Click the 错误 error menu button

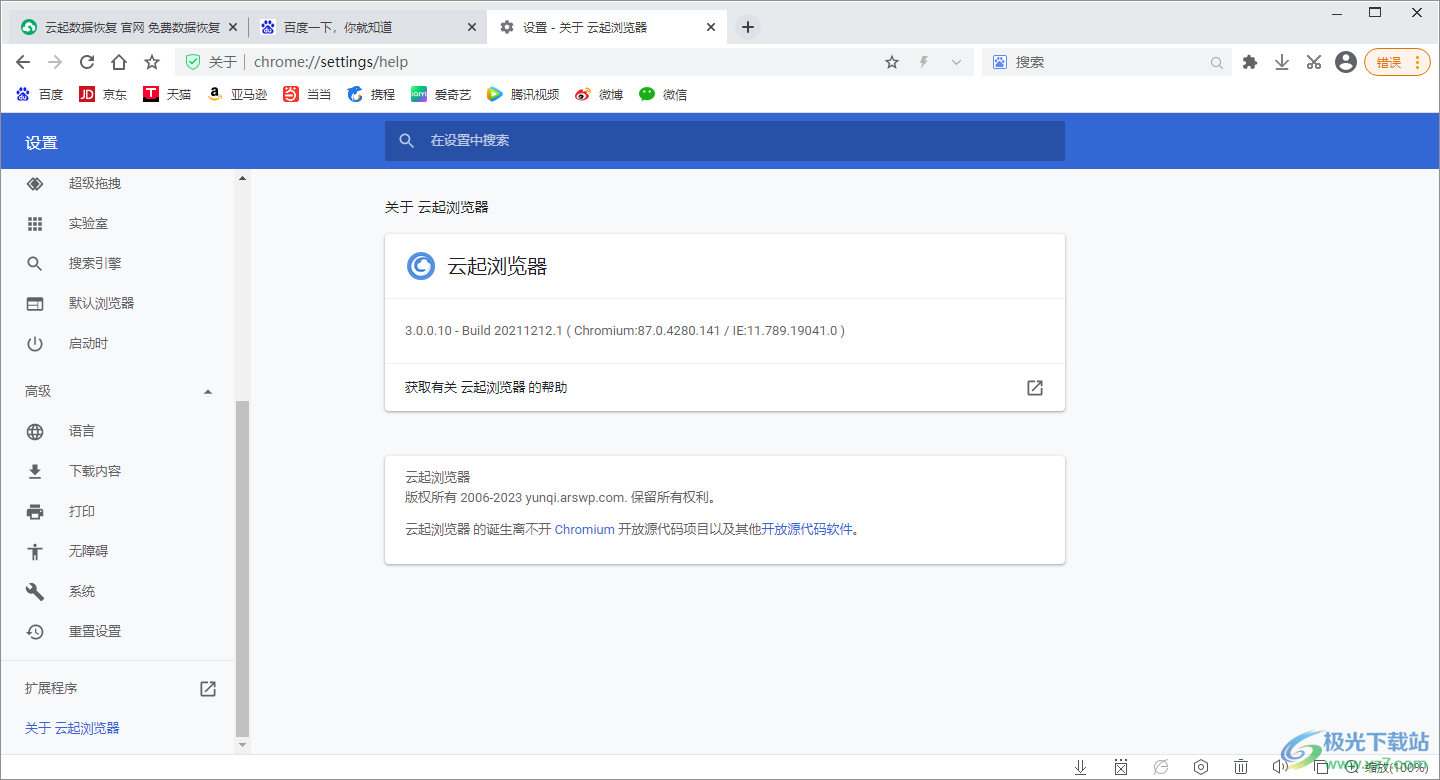(1397, 62)
